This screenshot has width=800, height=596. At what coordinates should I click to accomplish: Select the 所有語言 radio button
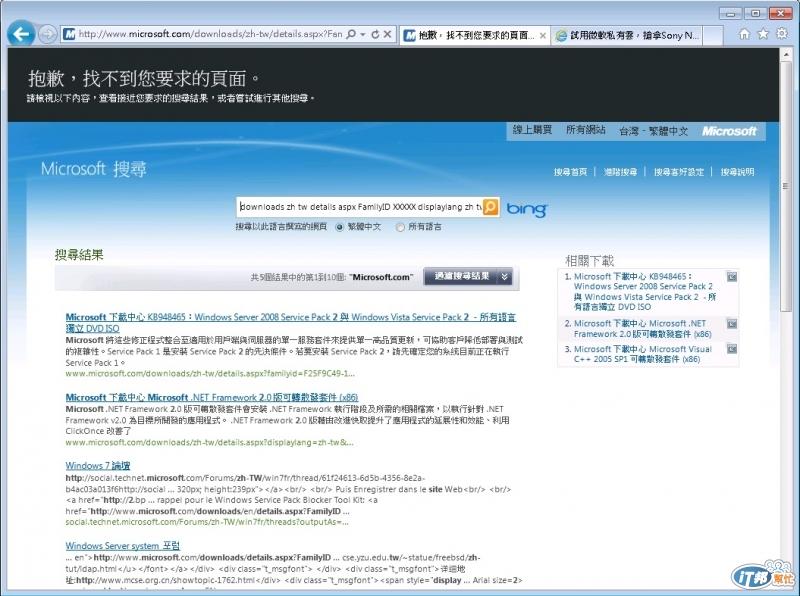401,227
